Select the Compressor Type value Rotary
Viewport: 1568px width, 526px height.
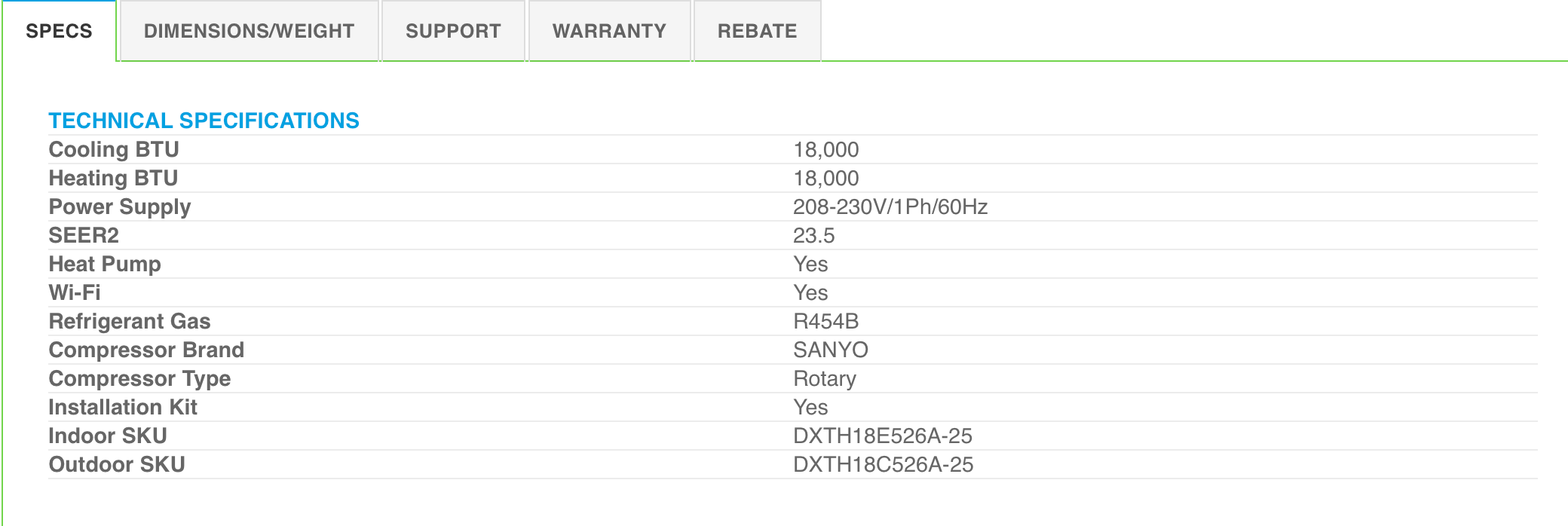click(824, 378)
